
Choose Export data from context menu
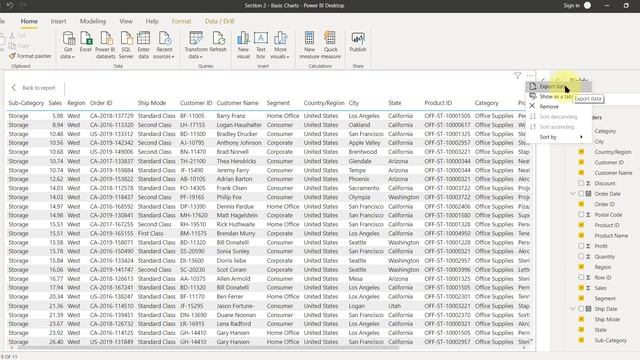pos(558,87)
